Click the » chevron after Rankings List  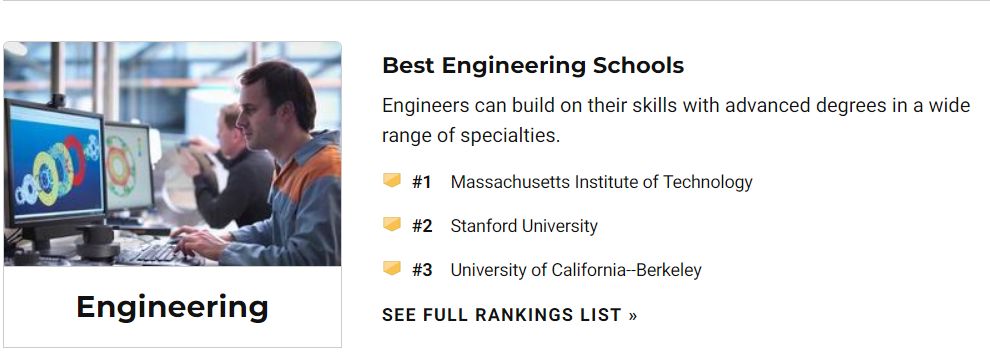(633, 315)
